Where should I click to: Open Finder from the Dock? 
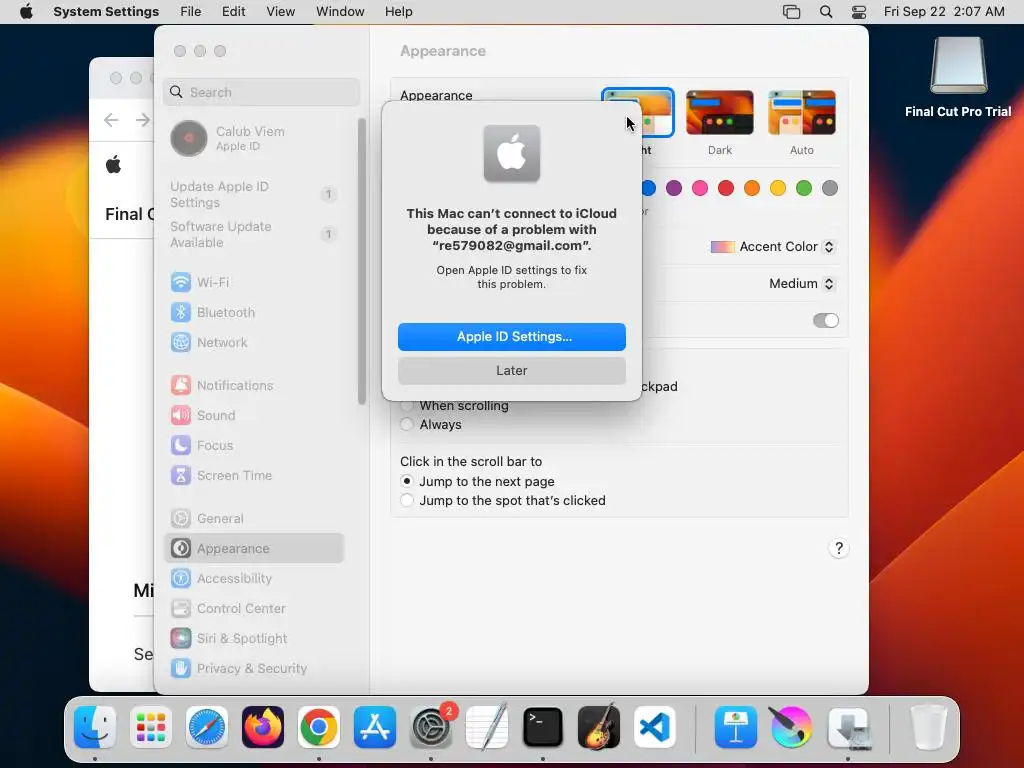95,727
